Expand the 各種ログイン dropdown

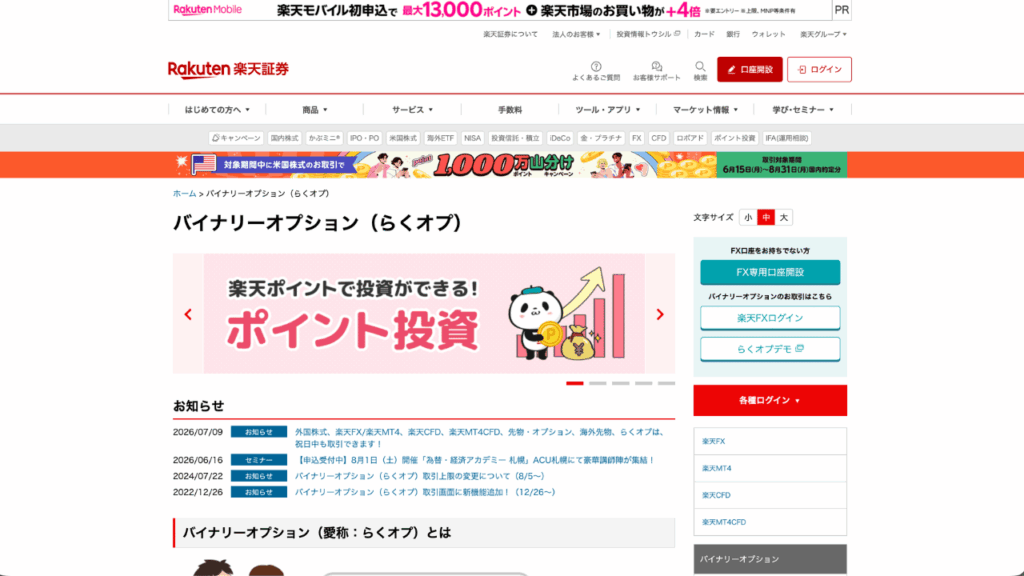pyautogui.click(x=770, y=400)
